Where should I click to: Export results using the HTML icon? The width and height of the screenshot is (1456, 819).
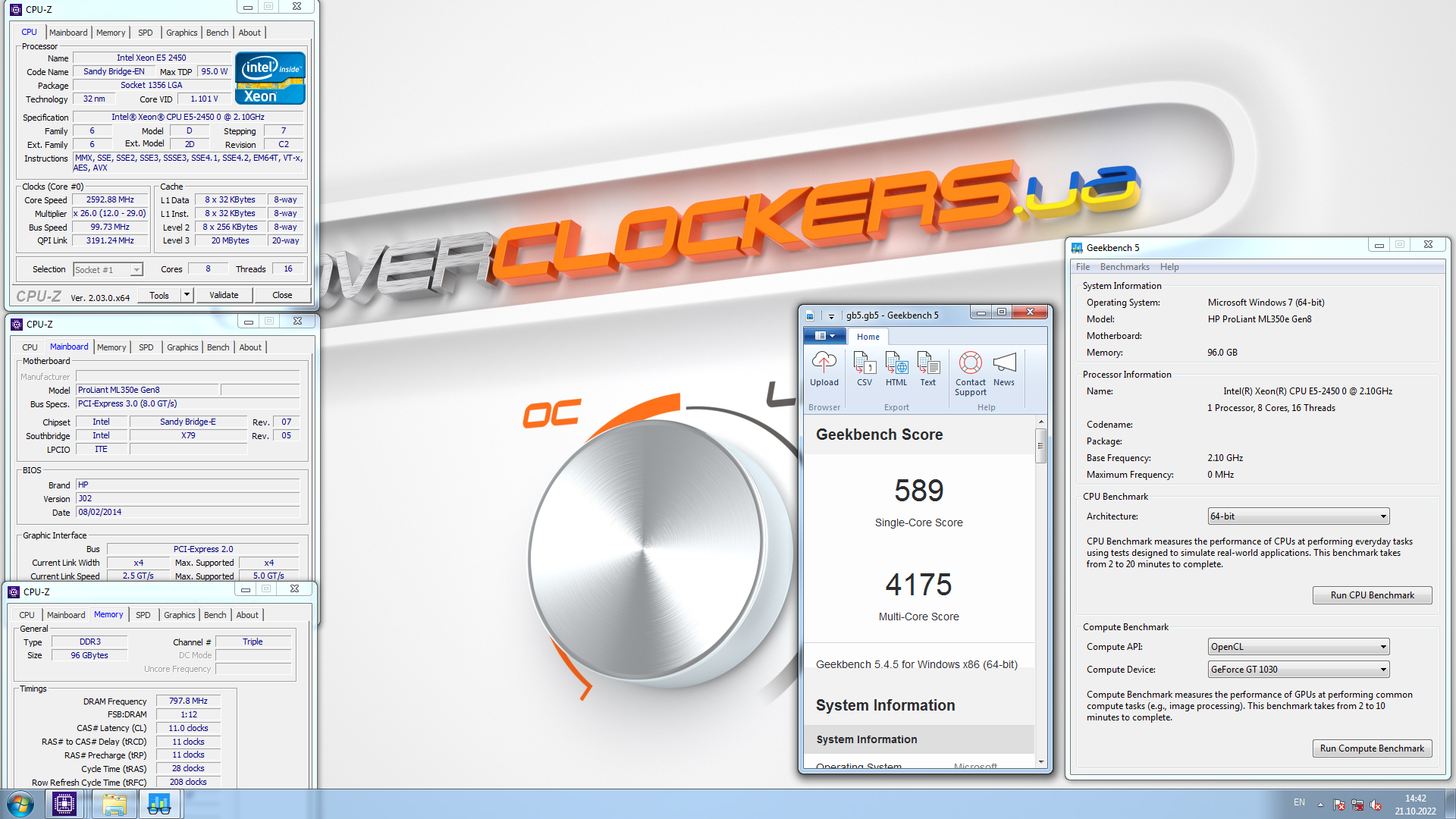pyautogui.click(x=896, y=362)
